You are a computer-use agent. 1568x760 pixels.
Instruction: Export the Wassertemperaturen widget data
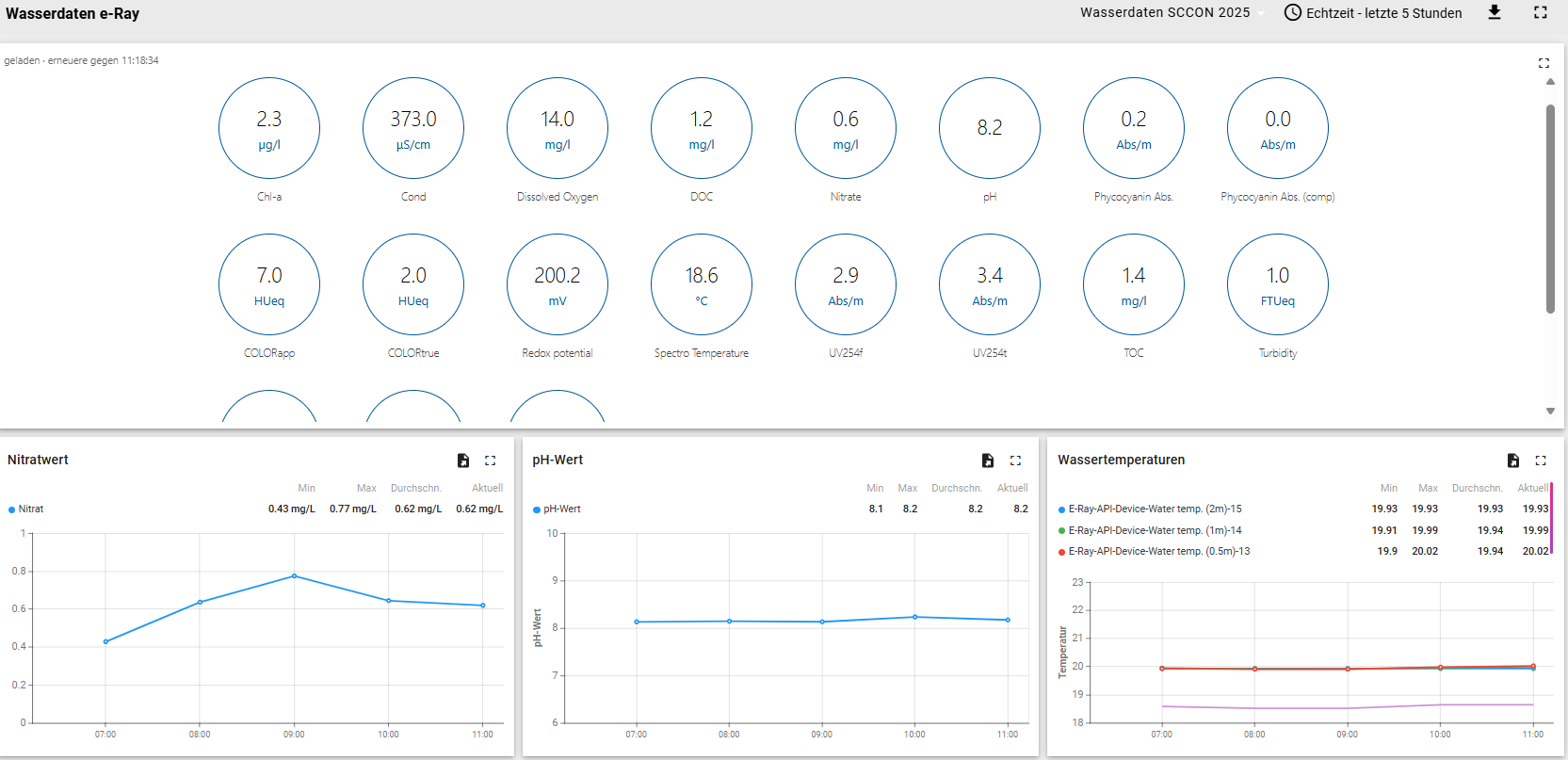coord(1513,461)
